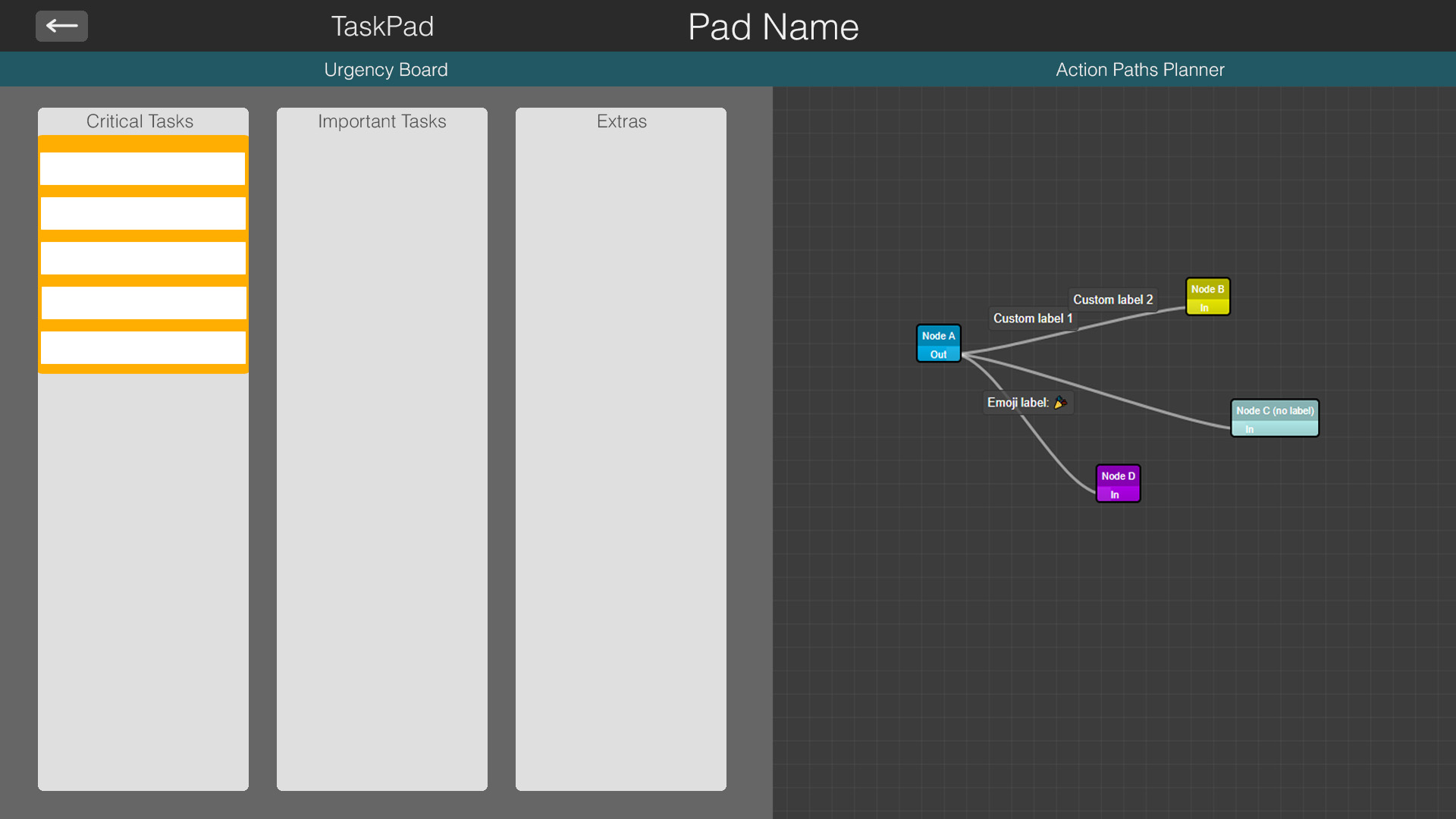Click the Custom label 2 edge label
This screenshot has height=819, width=1456.
point(1112,300)
